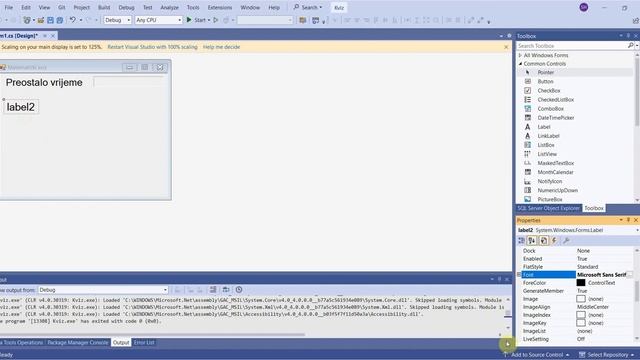640x360 pixels.
Task: Click the Property Pages wrench icon
Action: tap(566, 240)
